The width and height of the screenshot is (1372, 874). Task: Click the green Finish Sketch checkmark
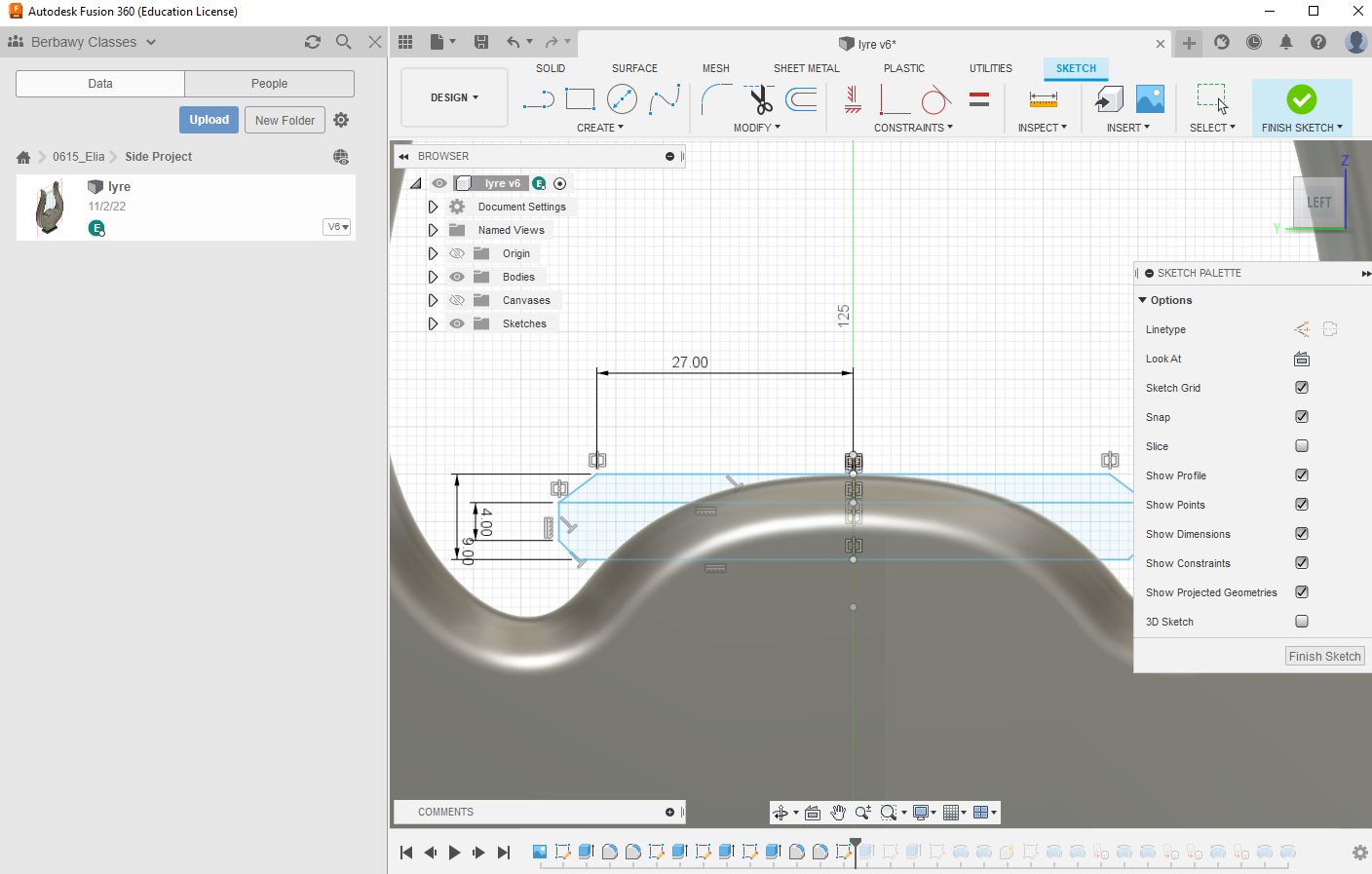(x=1301, y=99)
